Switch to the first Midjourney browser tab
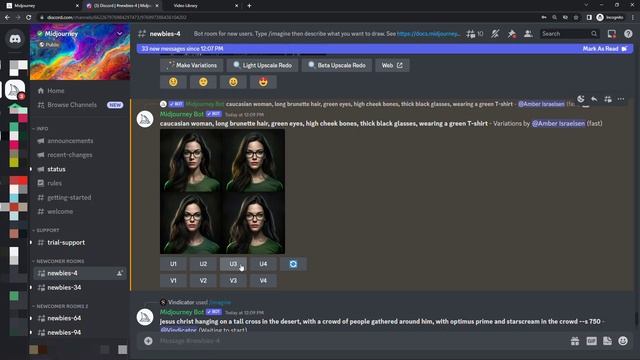 click(x=41, y=6)
